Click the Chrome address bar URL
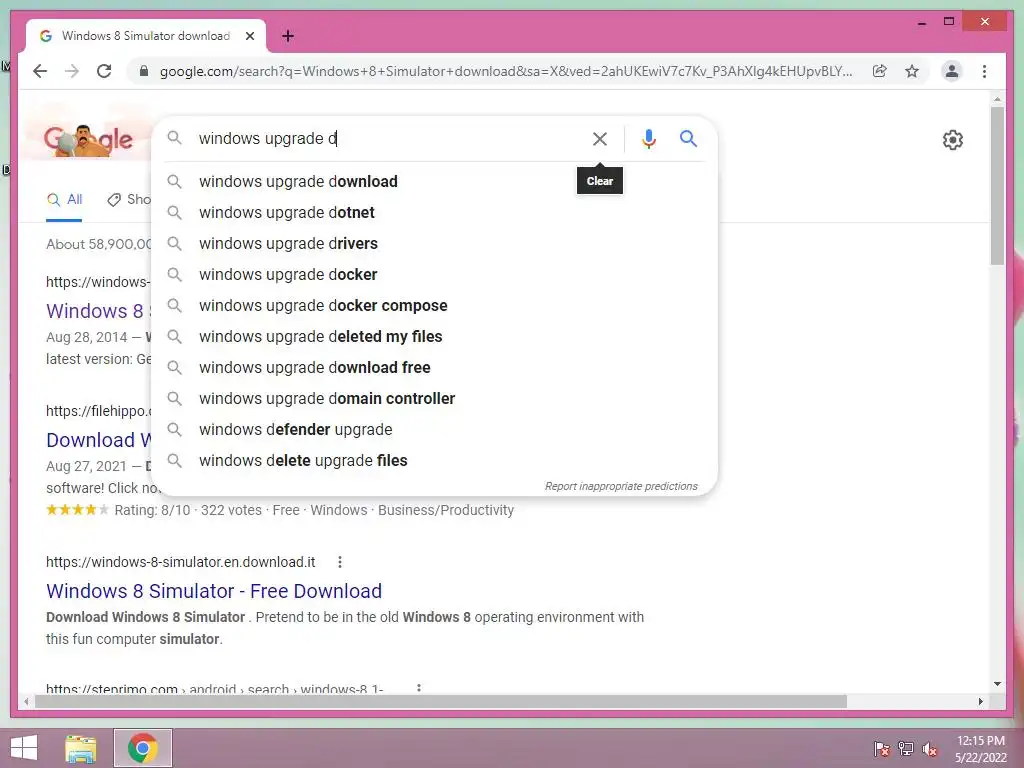1024x768 pixels. (506, 71)
